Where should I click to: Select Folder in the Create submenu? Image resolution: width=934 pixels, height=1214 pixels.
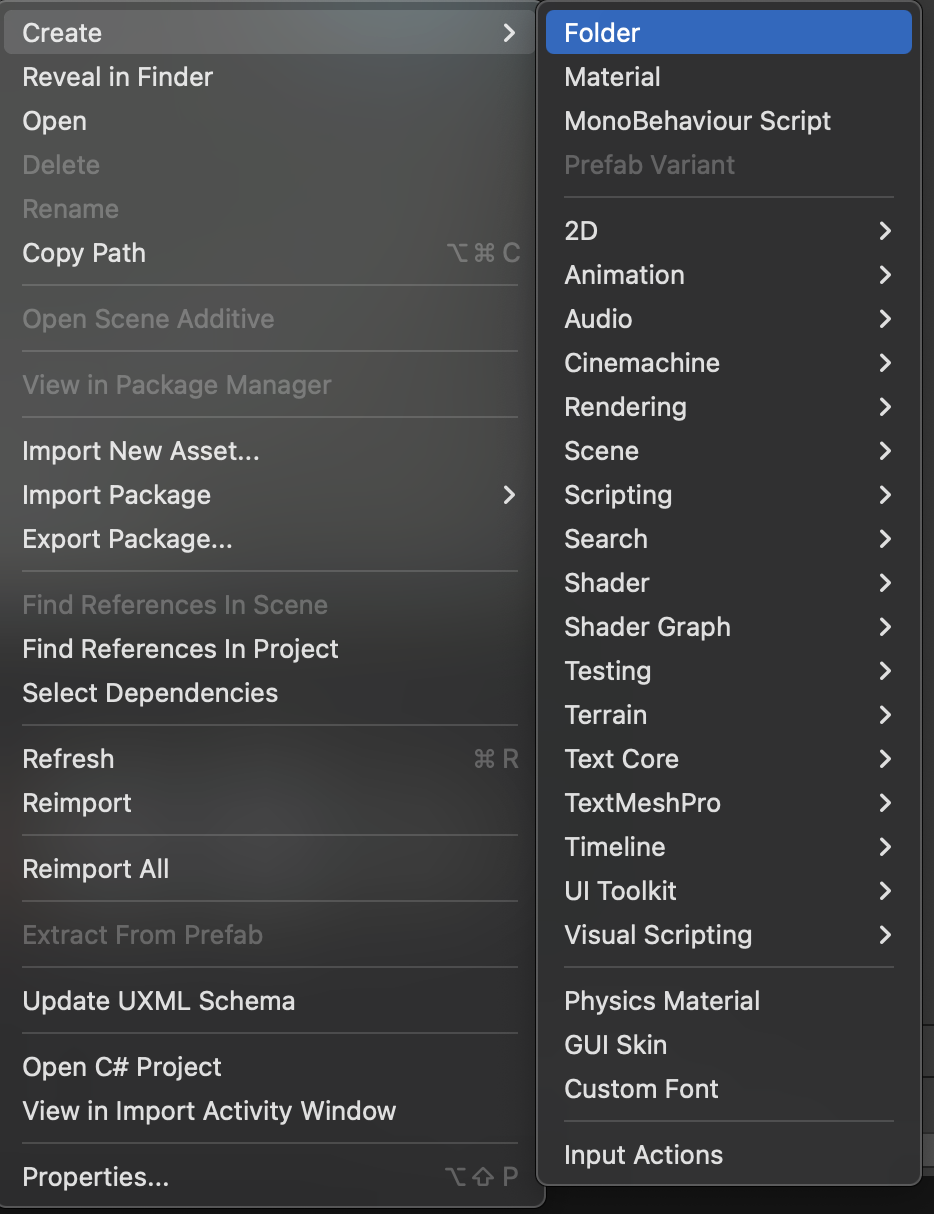[x=602, y=33]
